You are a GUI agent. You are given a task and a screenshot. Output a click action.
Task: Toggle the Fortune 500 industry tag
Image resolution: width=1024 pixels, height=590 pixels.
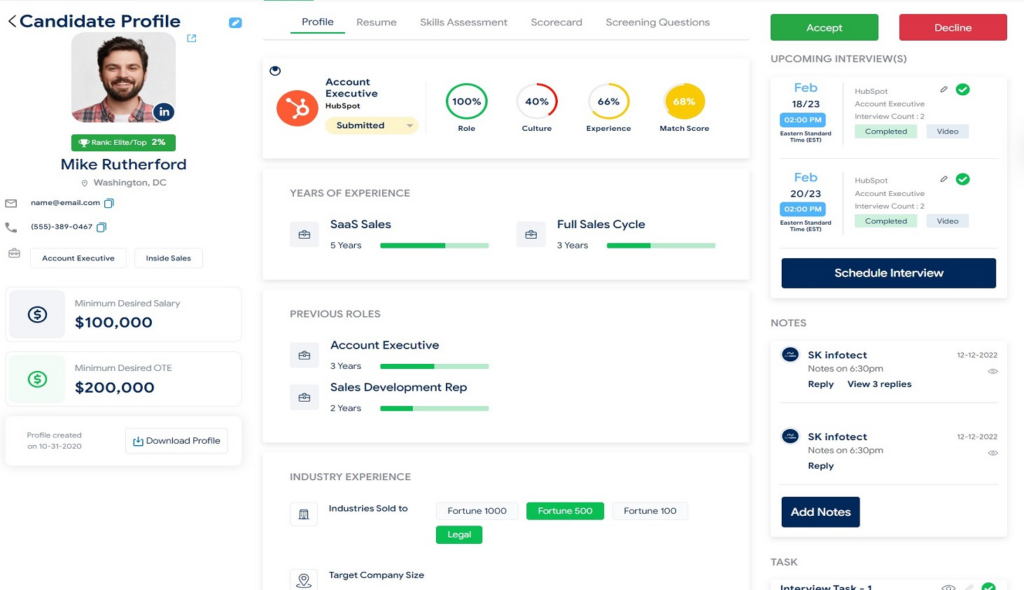565,511
